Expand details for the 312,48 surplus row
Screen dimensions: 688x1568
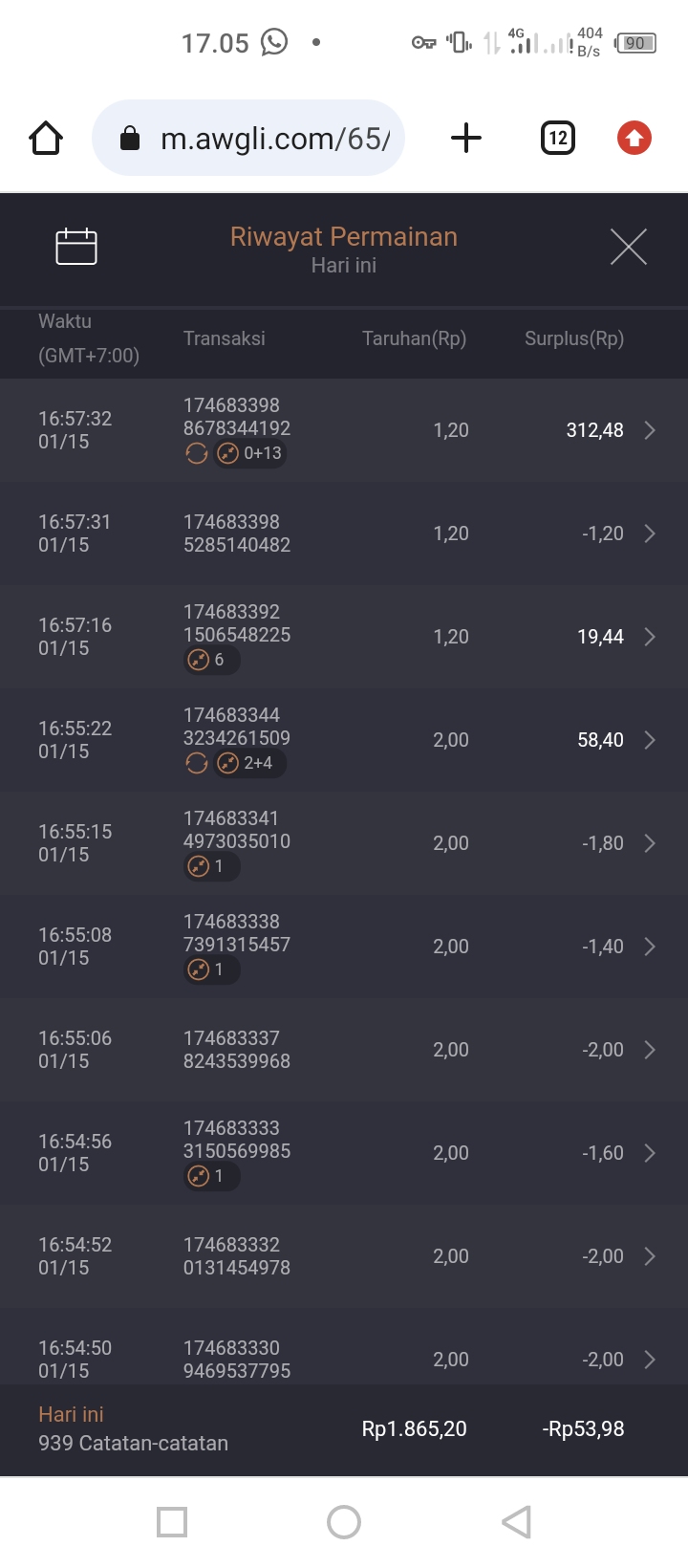click(x=650, y=430)
